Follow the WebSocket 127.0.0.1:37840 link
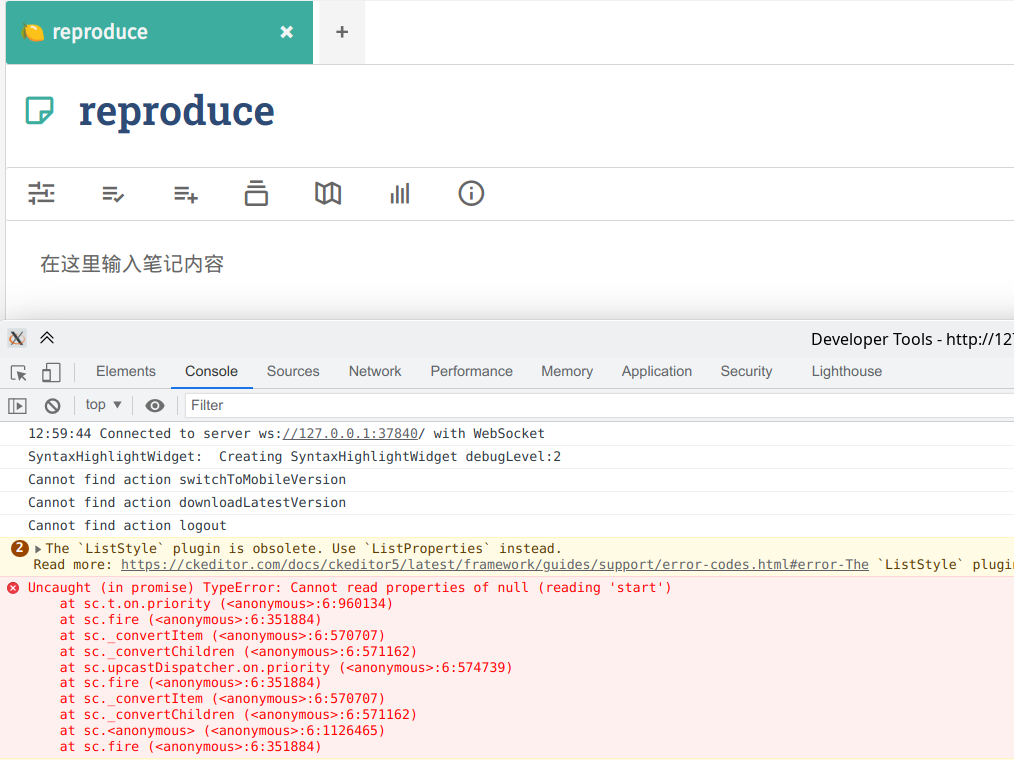1014x760 pixels. 349,433
